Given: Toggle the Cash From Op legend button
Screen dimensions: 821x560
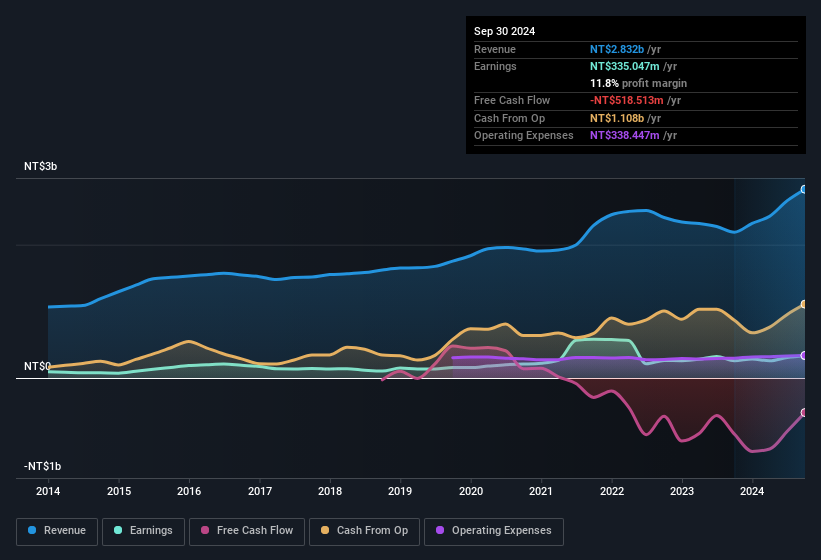Looking at the screenshot, I should pos(364,531).
